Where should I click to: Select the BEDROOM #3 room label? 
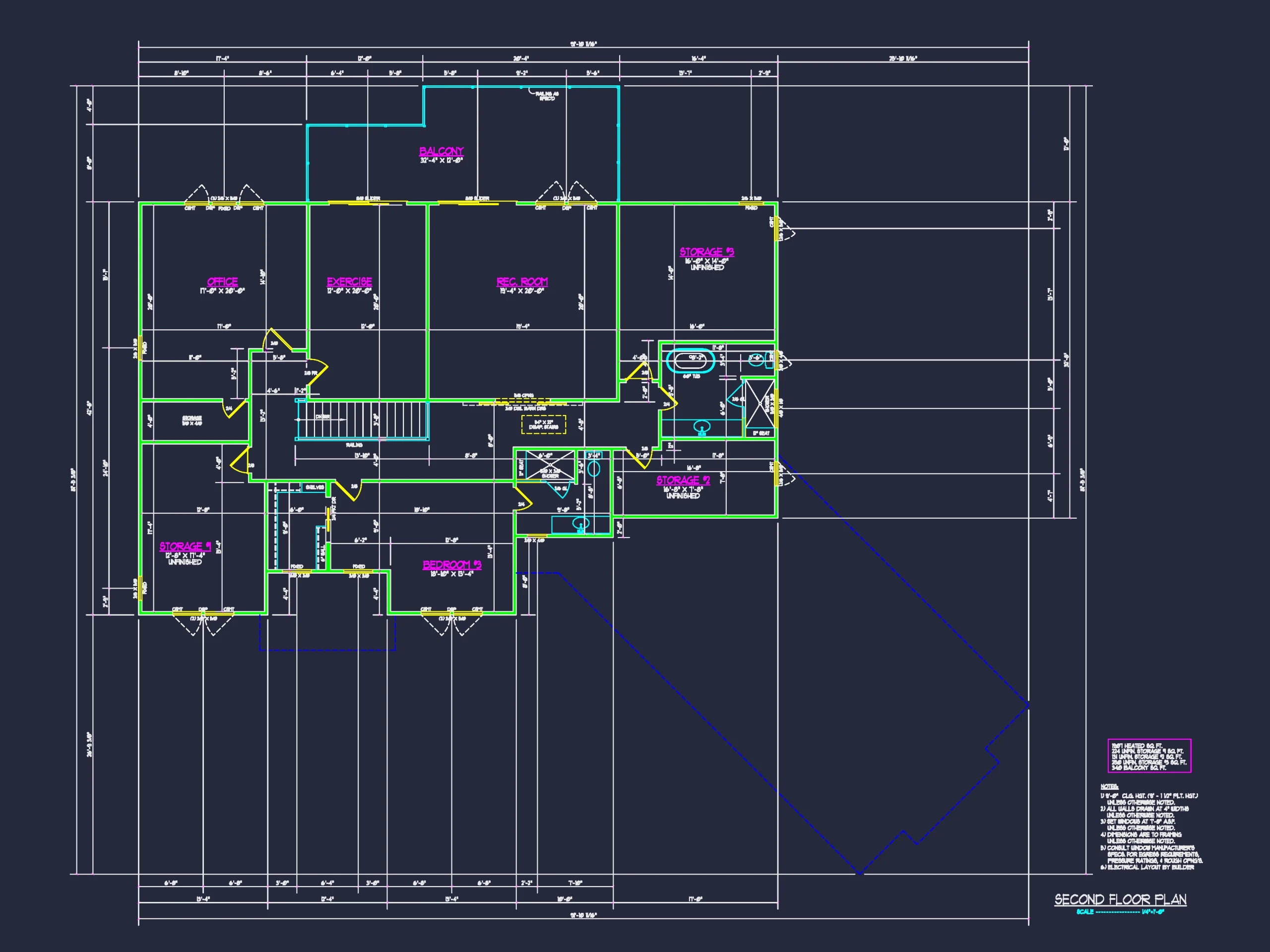pyautogui.click(x=452, y=565)
